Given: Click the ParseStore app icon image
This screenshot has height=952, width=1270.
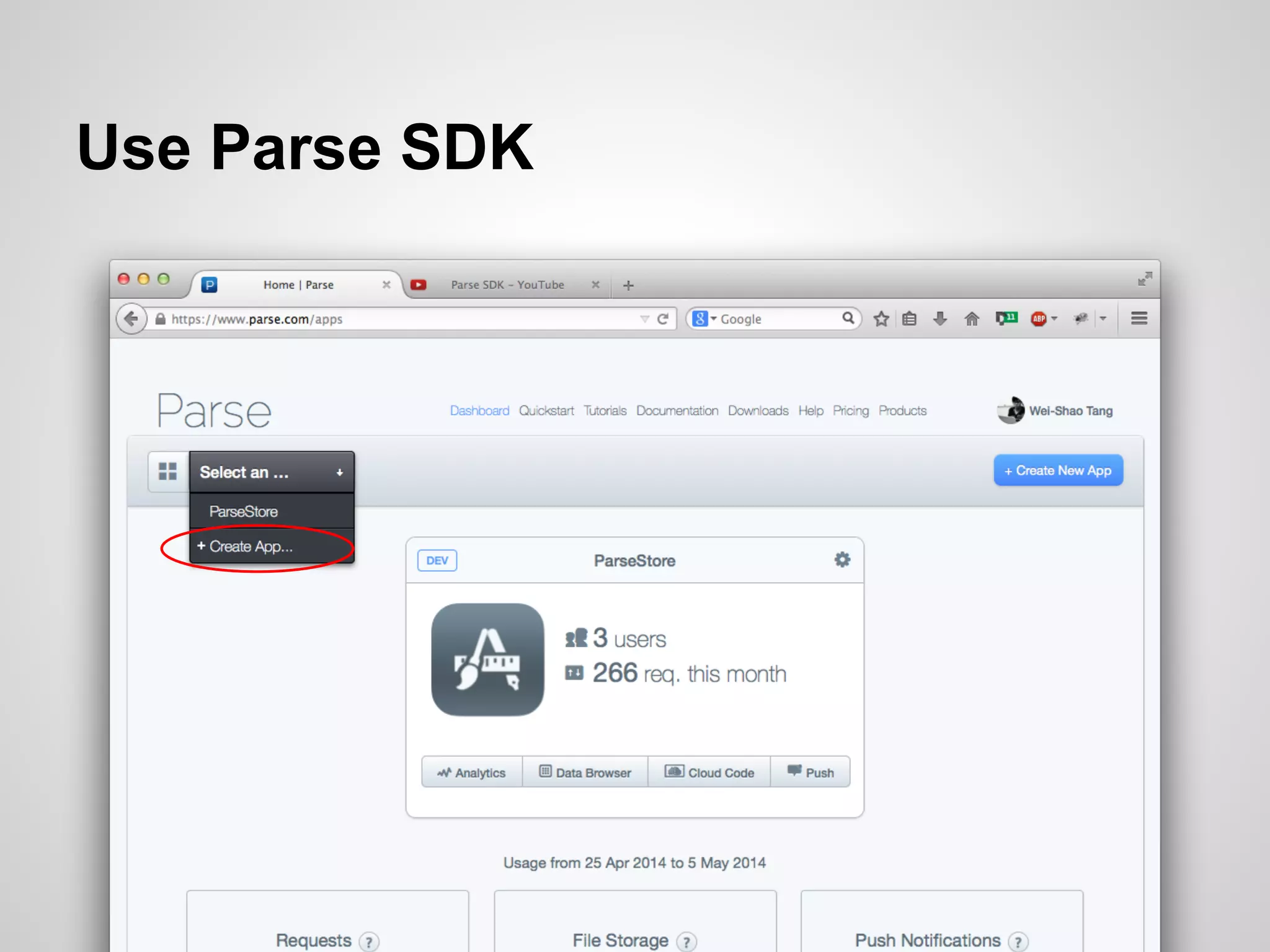Looking at the screenshot, I should pyautogui.click(x=487, y=659).
